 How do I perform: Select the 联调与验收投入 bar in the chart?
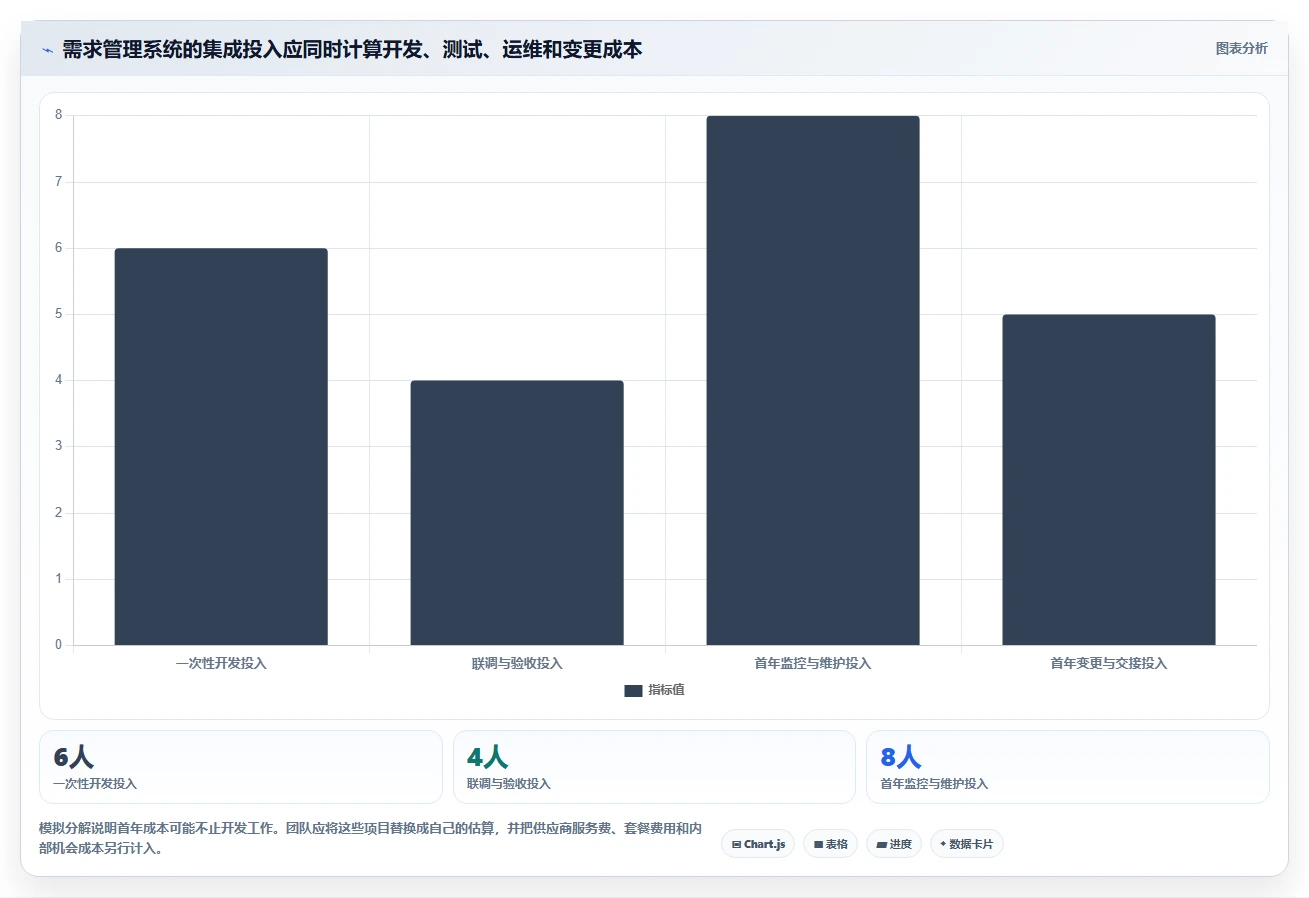(x=517, y=512)
